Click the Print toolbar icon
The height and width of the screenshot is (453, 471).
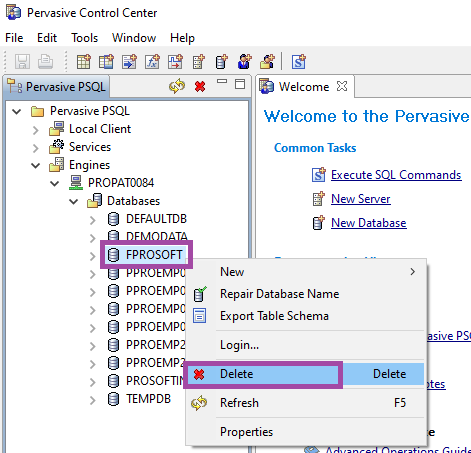(x=45, y=62)
